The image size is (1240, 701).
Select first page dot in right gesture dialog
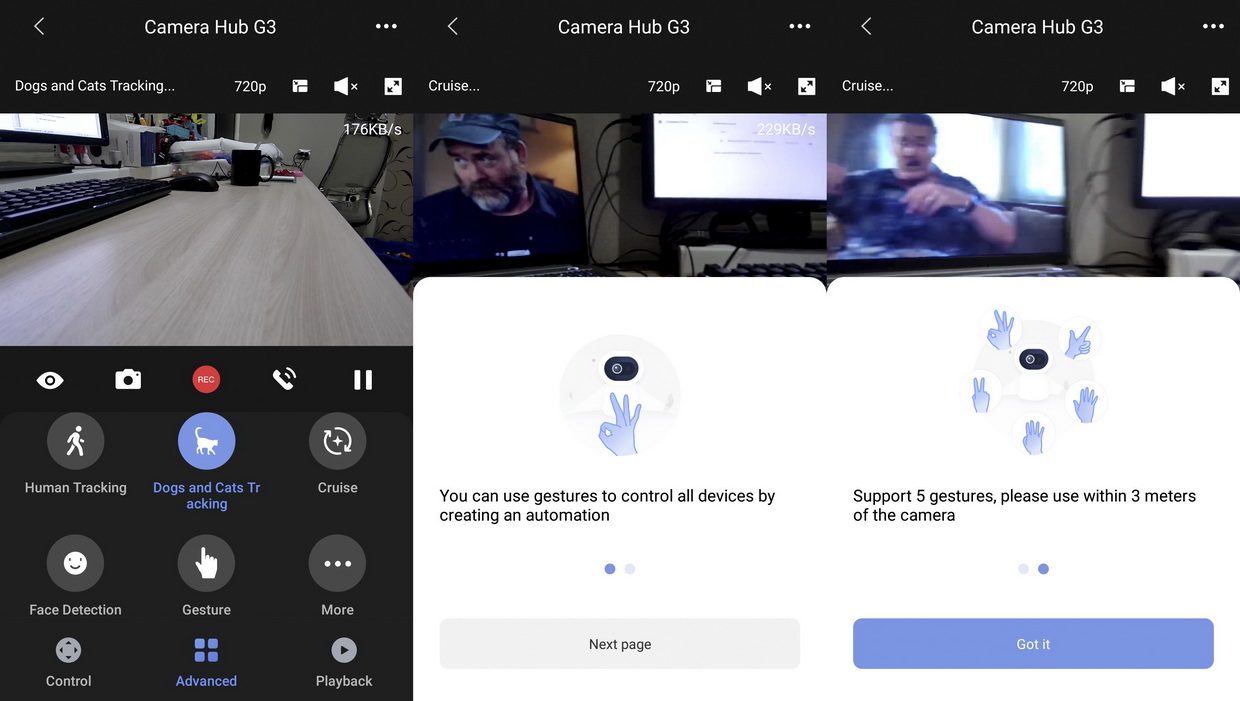(x=1023, y=569)
